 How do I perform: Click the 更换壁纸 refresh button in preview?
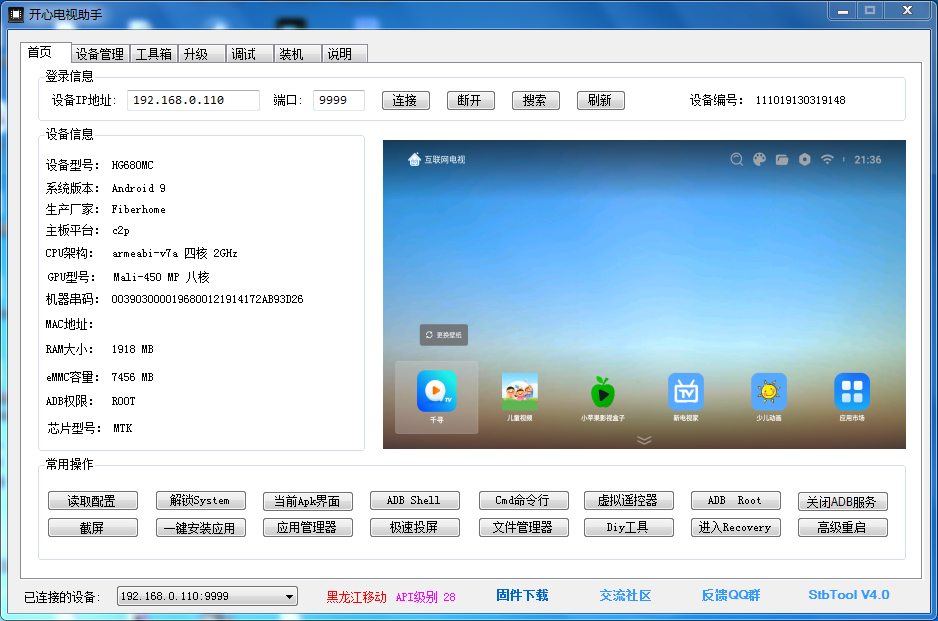pos(444,335)
